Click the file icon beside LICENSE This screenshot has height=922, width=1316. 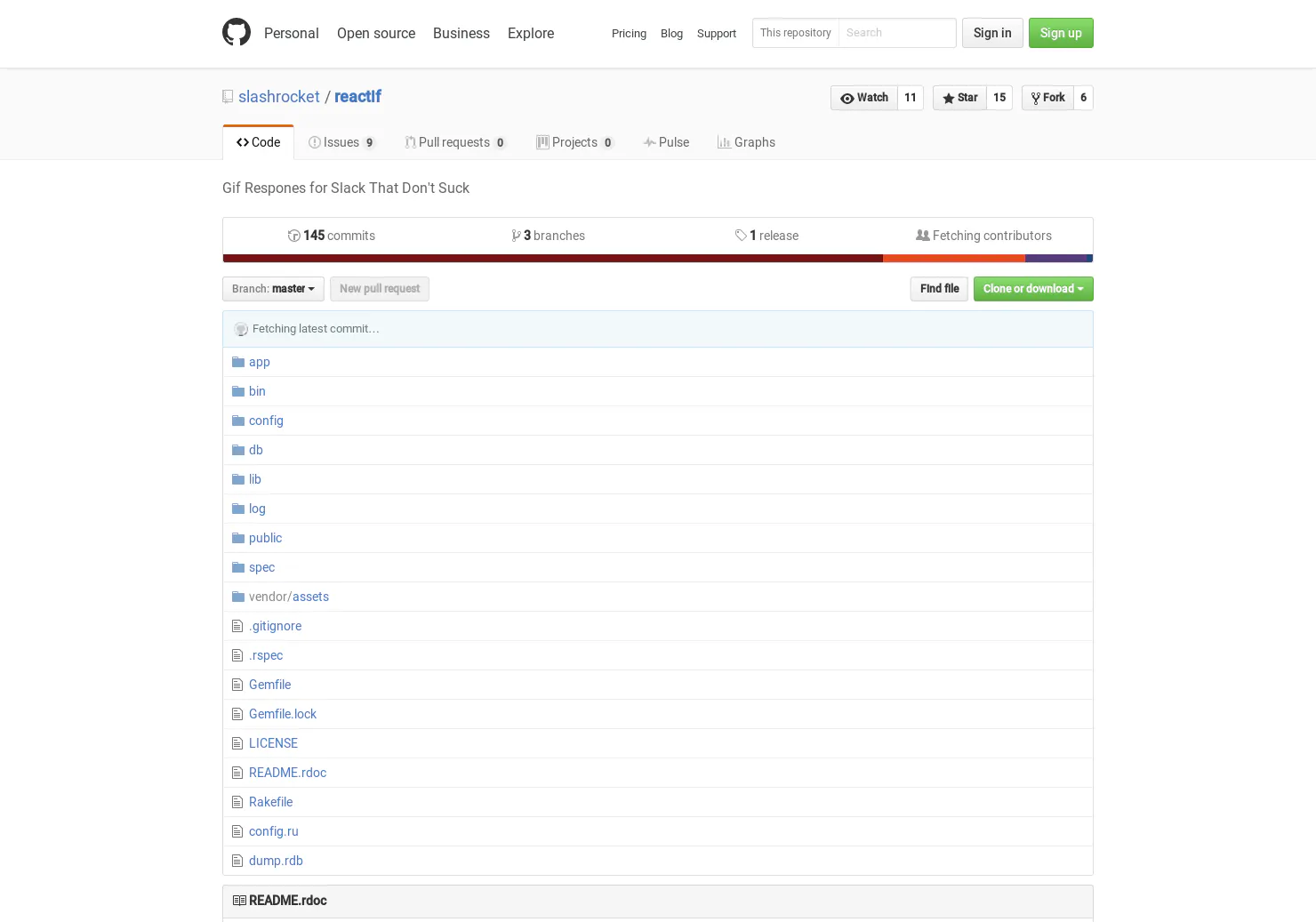pos(237,743)
